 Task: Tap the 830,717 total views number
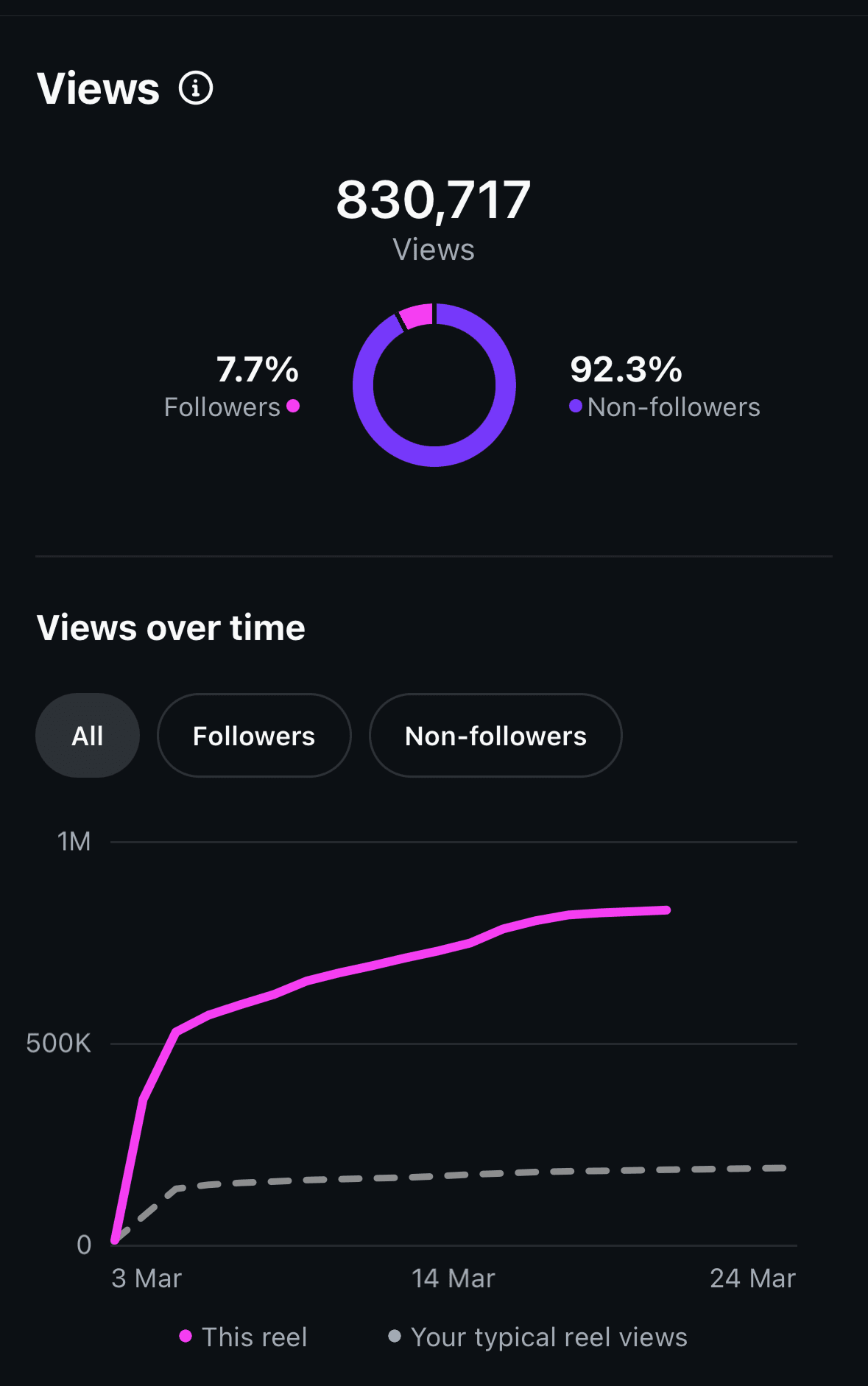[x=434, y=200]
